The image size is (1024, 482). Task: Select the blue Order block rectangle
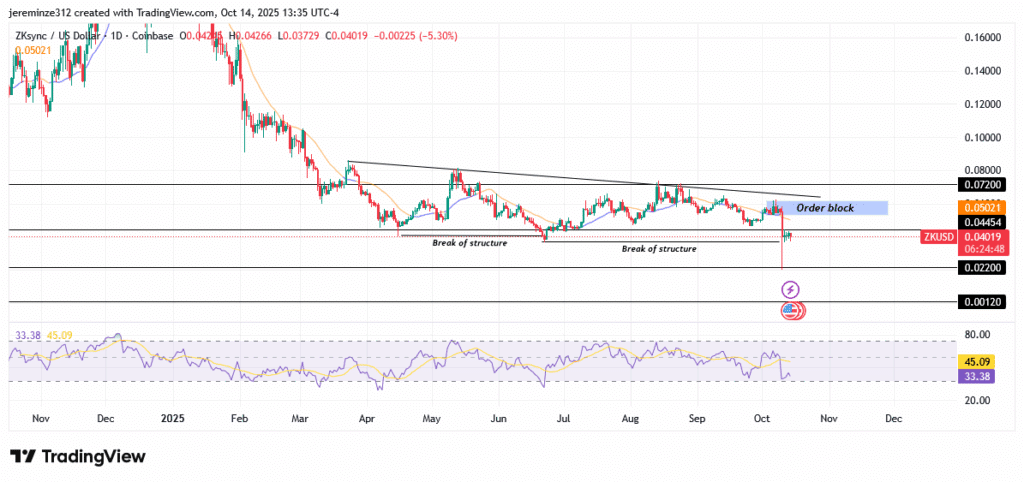pos(827,208)
